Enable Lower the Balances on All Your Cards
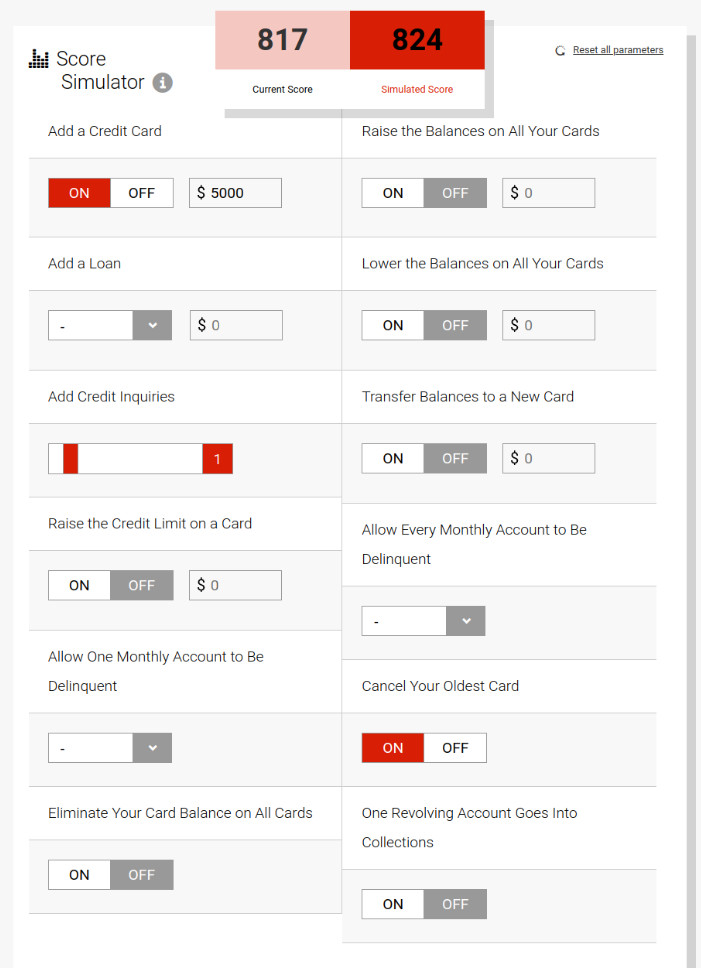 [x=392, y=324]
